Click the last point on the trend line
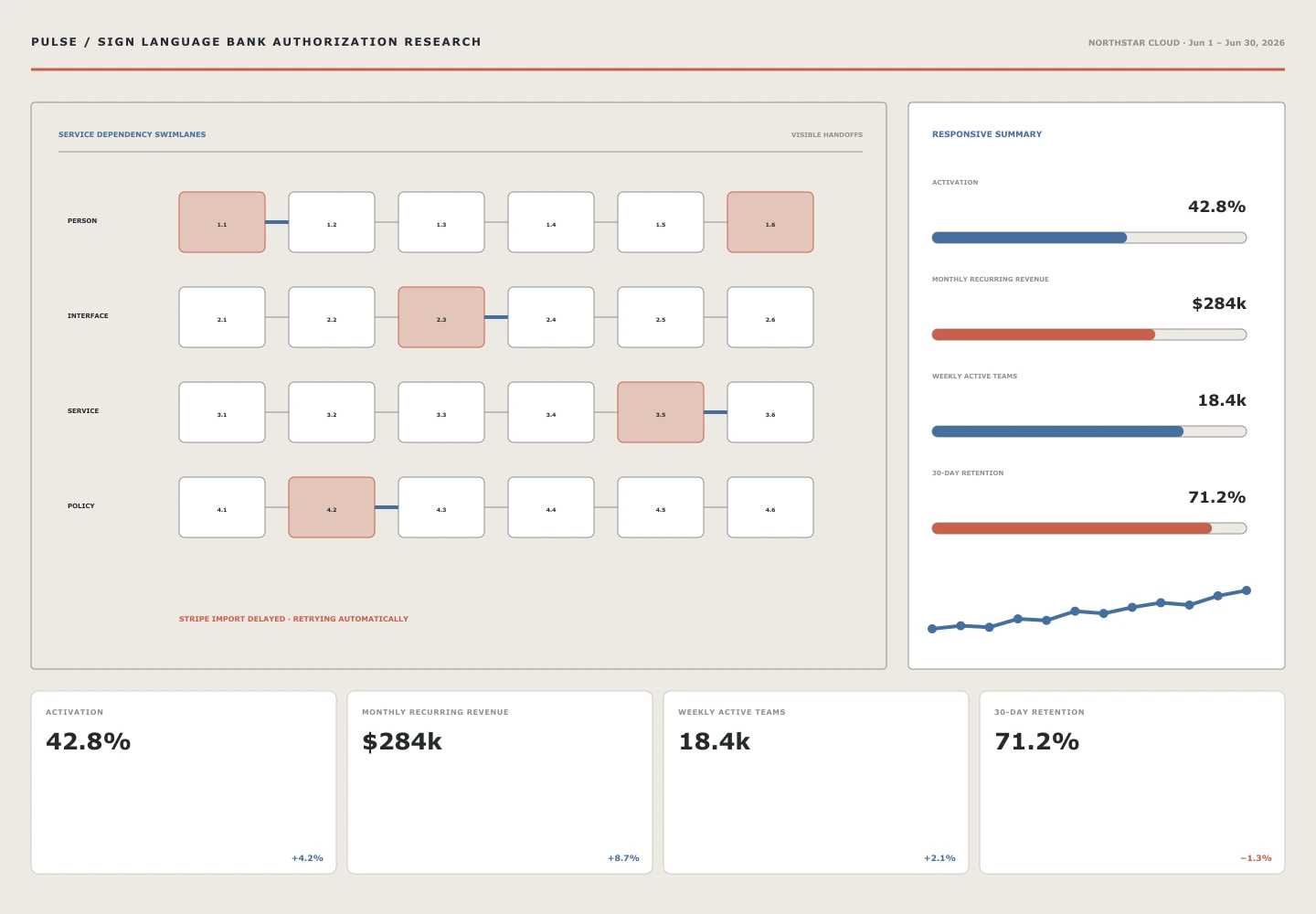Screen dimensions: 1316x914 pos(1247,590)
